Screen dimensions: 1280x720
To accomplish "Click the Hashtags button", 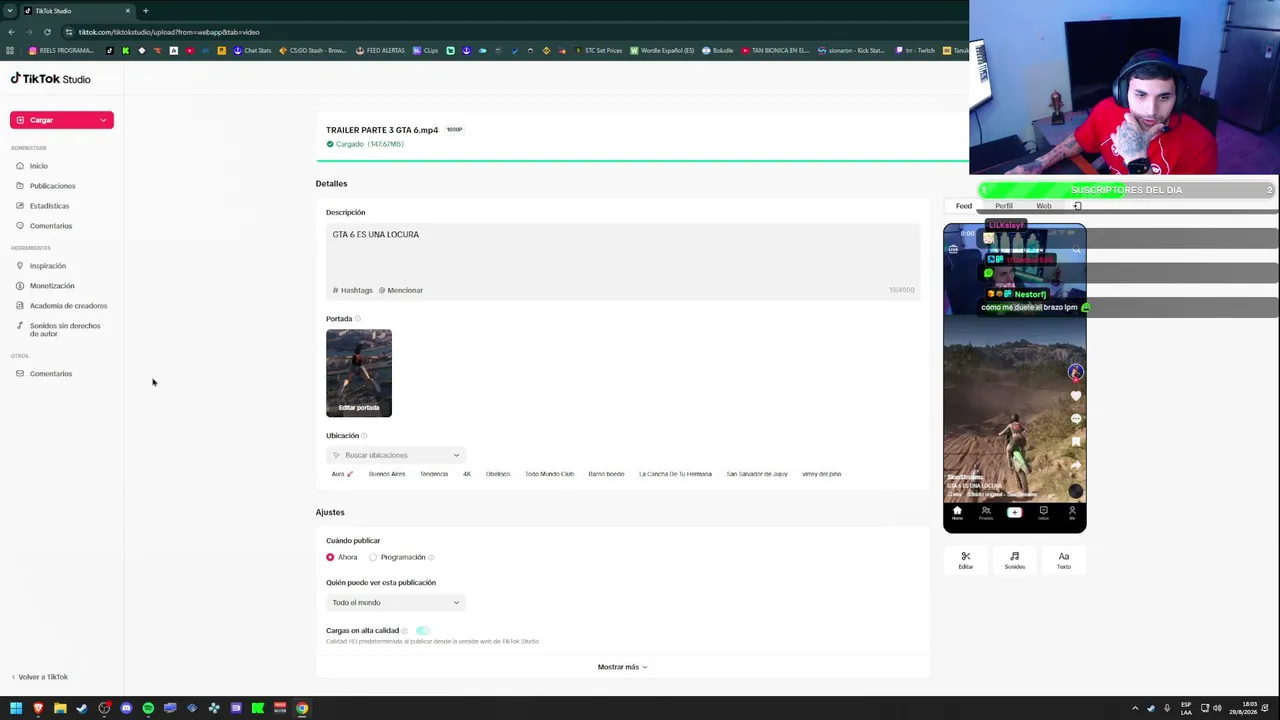I will 353,290.
